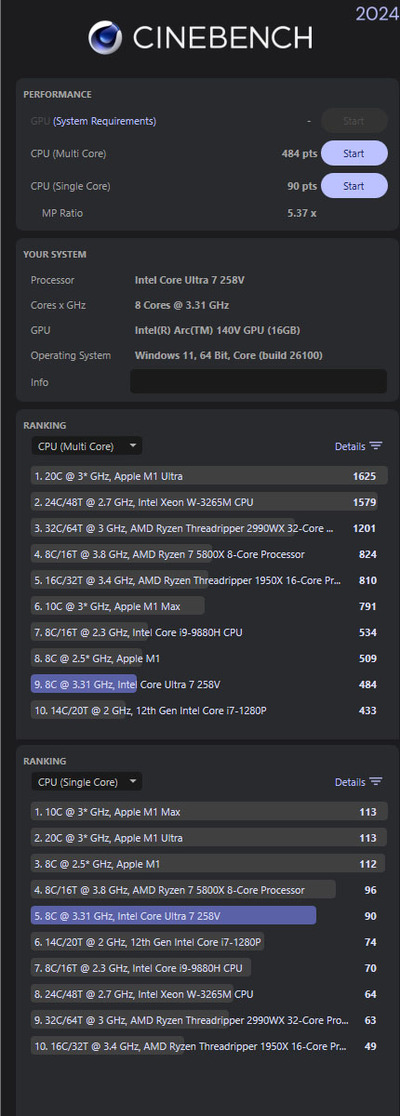This screenshot has height=1116, width=400.
Task: Toggle Details in the multi-core ranking
Action: pyautogui.click(x=350, y=446)
